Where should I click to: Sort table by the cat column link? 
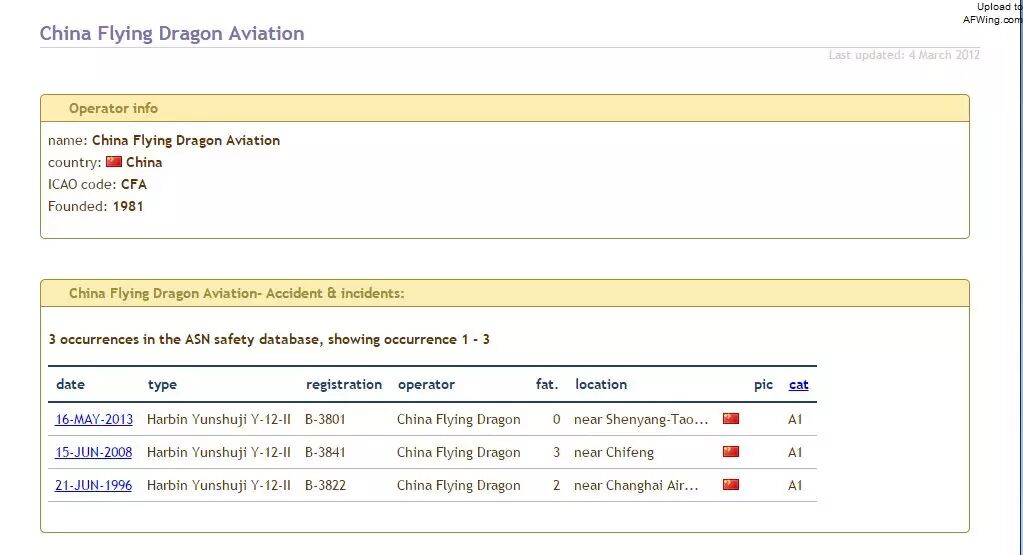[799, 385]
